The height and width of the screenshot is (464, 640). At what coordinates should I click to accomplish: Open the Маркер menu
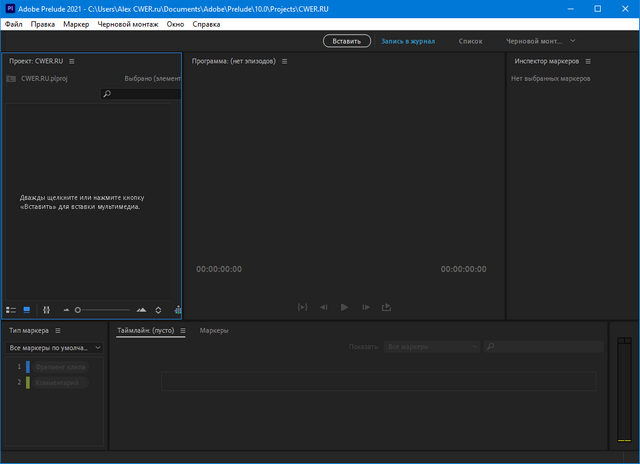75,22
